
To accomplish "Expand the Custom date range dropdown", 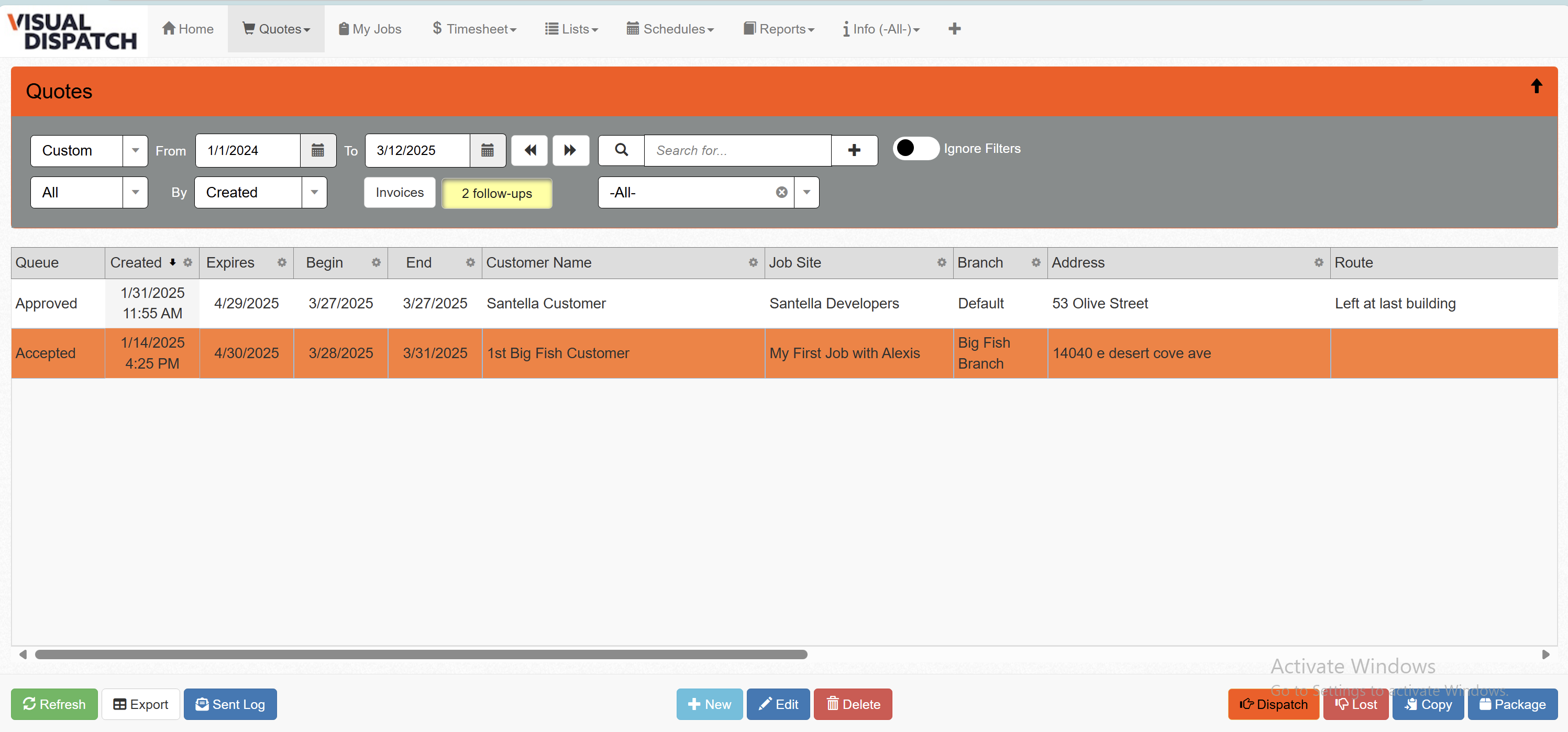I will click(x=135, y=150).
